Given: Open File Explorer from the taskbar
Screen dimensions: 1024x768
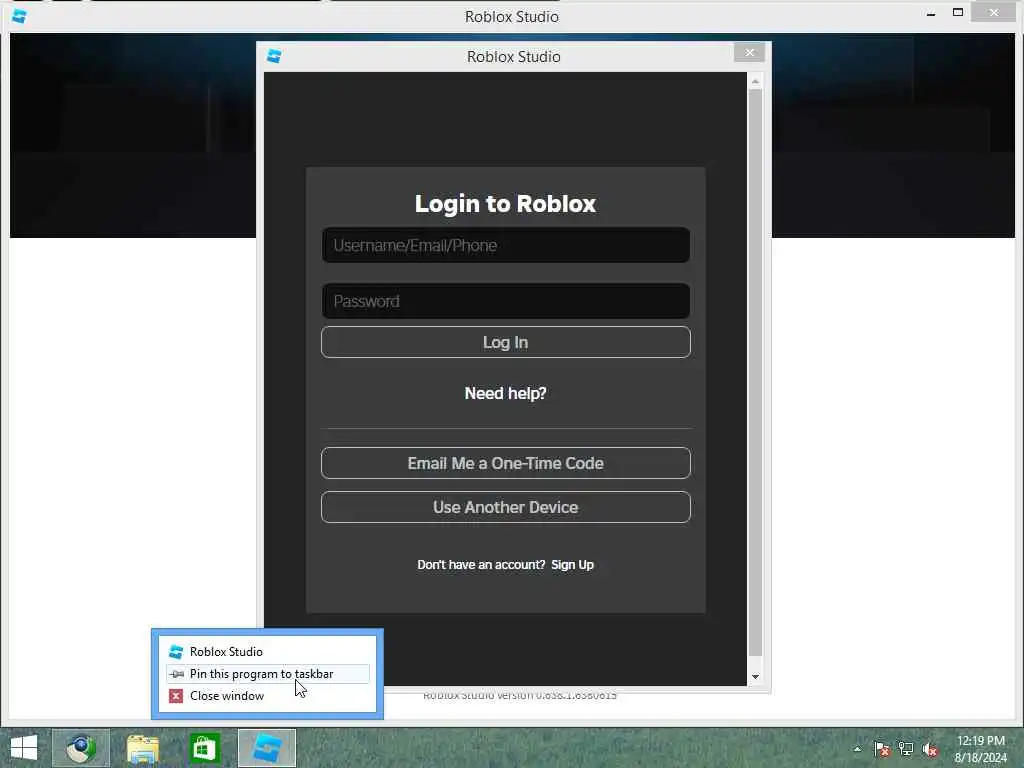Looking at the screenshot, I should pos(142,748).
